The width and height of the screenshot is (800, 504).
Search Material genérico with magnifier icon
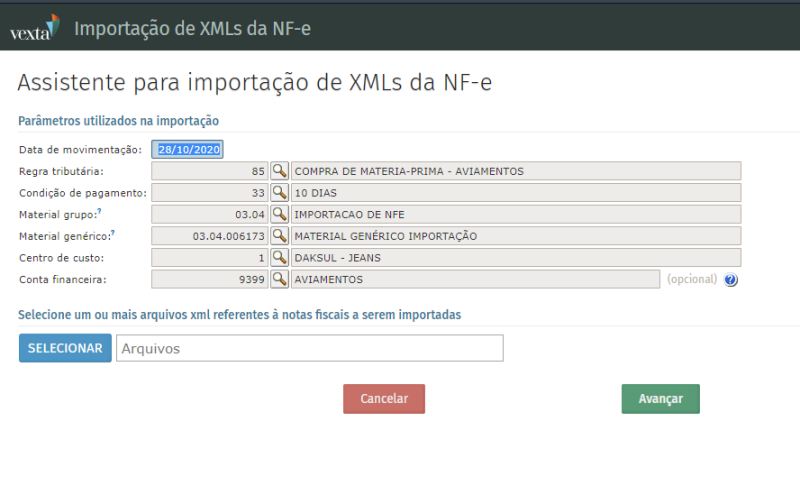pos(280,236)
